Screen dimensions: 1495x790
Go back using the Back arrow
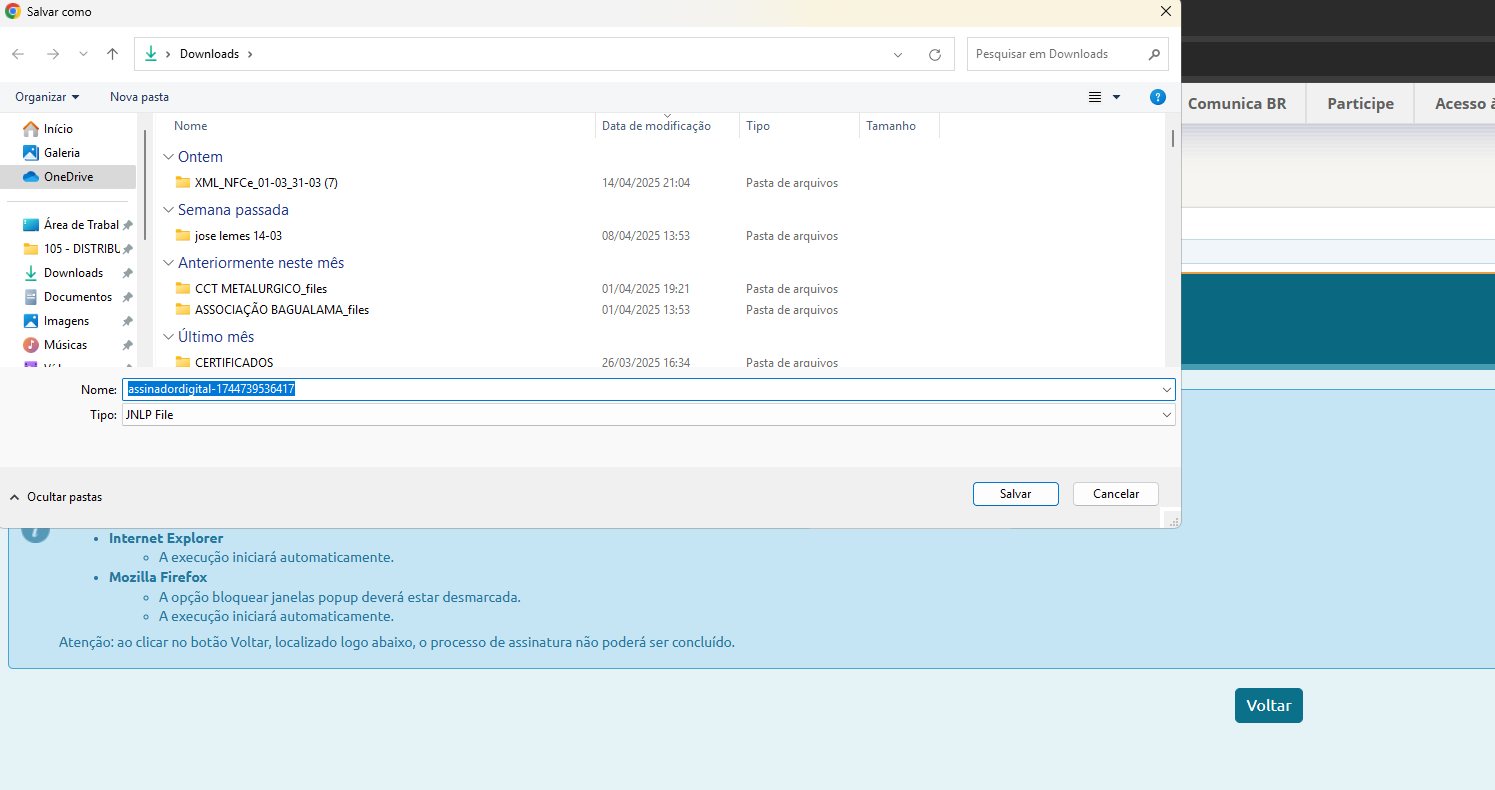(18, 54)
